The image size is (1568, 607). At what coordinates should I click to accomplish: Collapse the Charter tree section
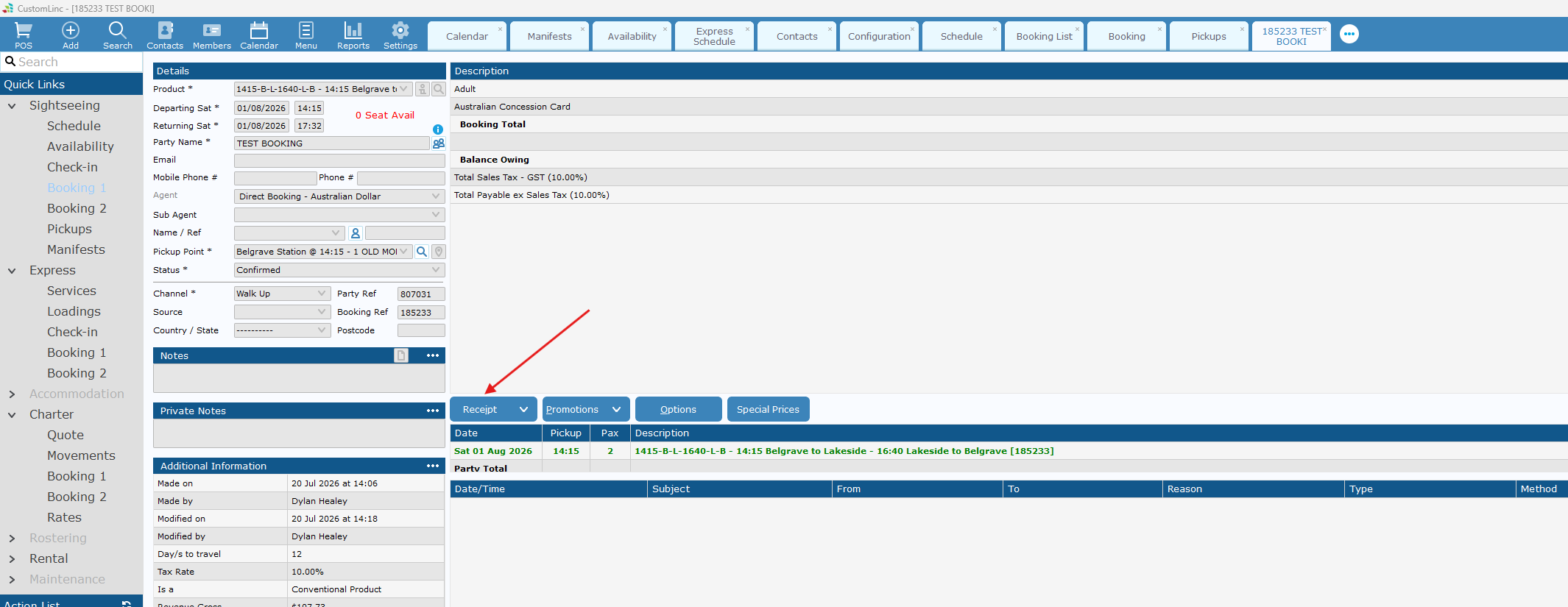click(x=12, y=415)
